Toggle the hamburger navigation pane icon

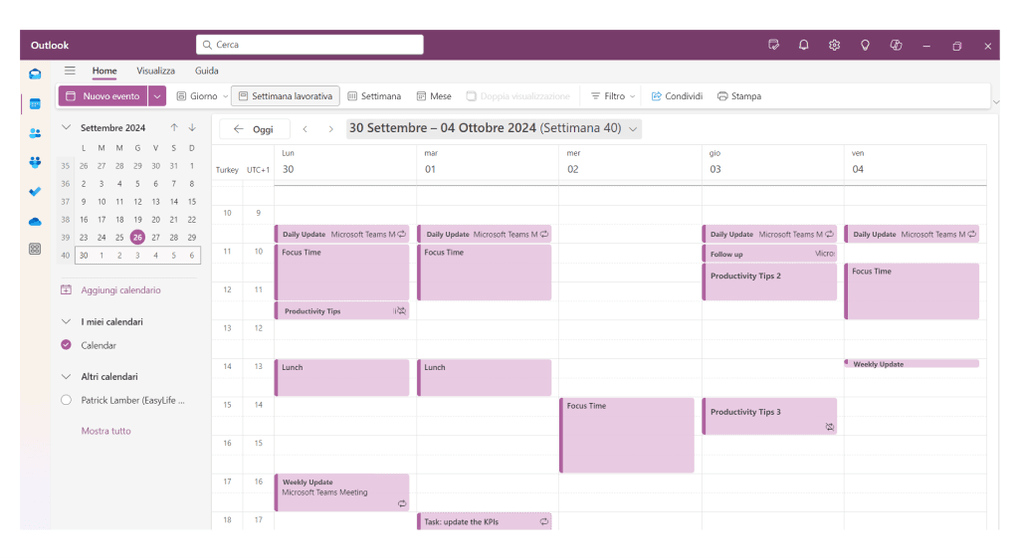pyautogui.click(x=70, y=71)
